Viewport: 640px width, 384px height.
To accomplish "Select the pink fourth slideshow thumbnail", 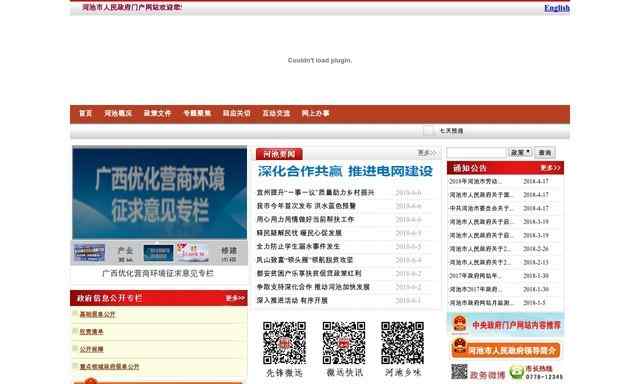I will pyautogui.click(x=192, y=253).
